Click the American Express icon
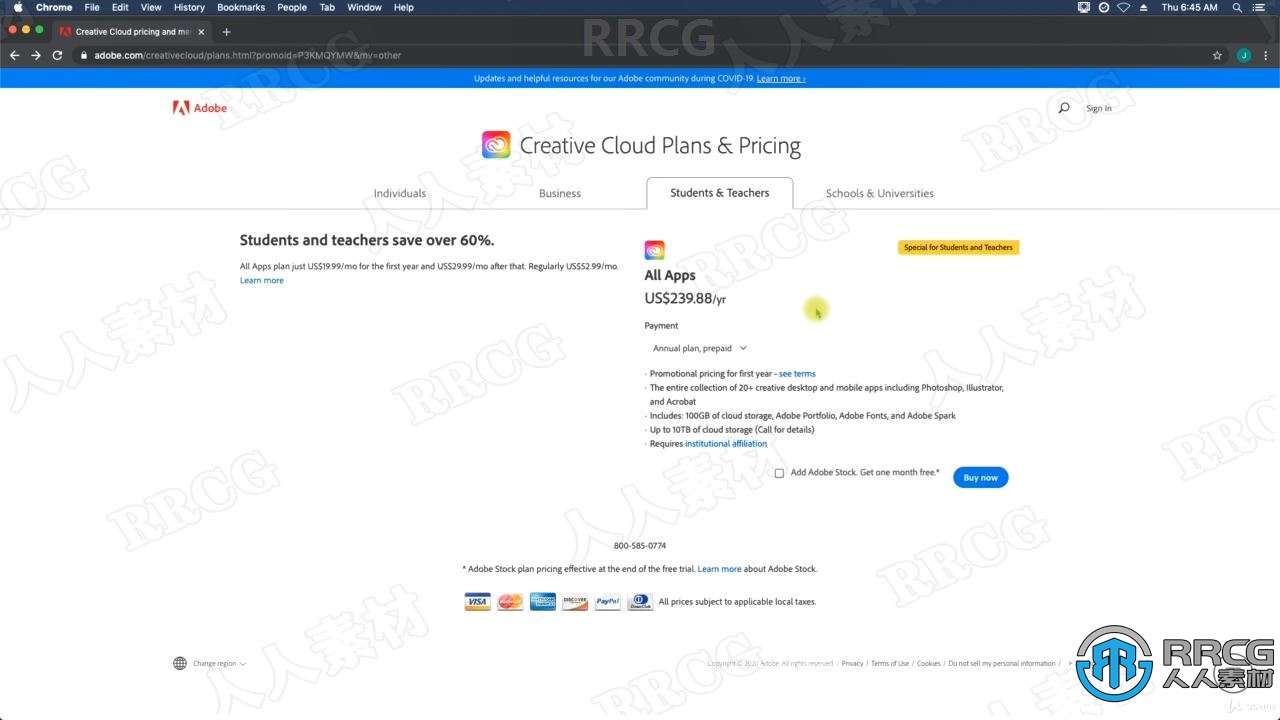Viewport: 1280px width, 720px height. pyautogui.click(x=543, y=602)
